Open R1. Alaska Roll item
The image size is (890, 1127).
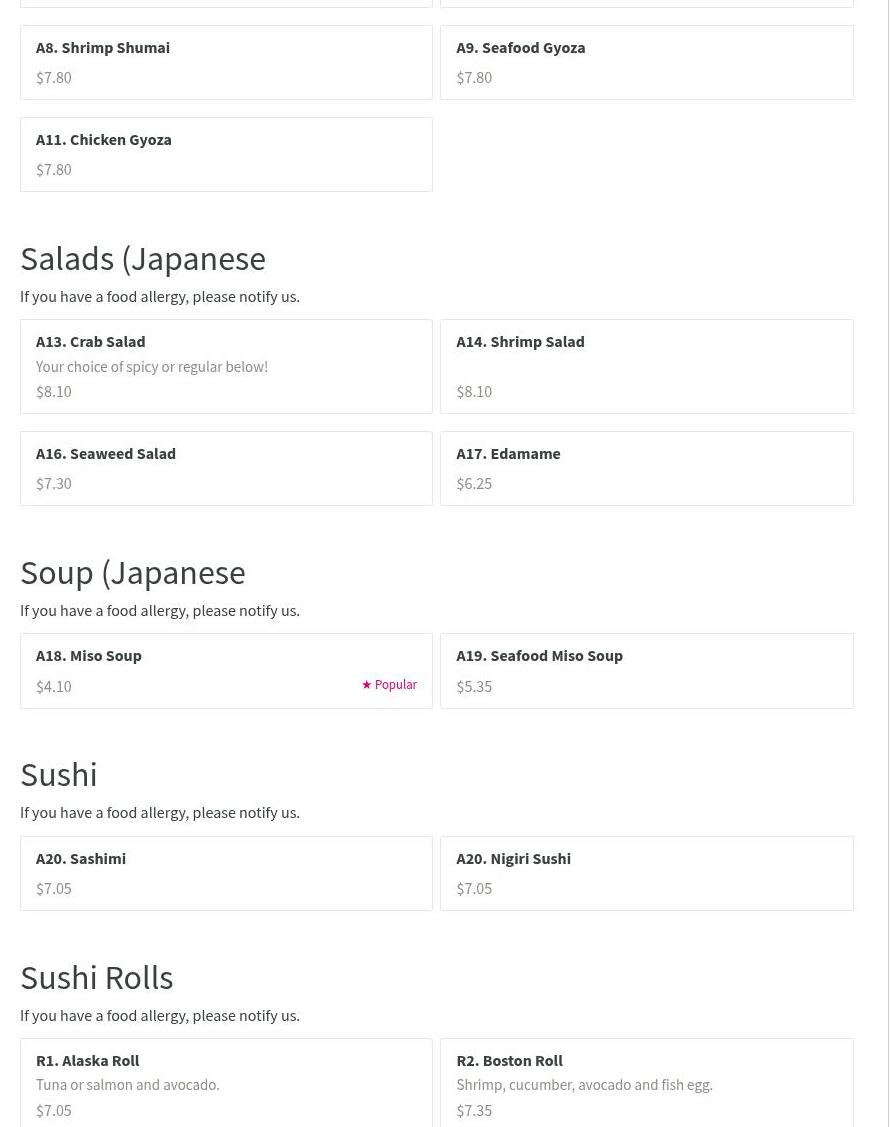click(x=226, y=1084)
